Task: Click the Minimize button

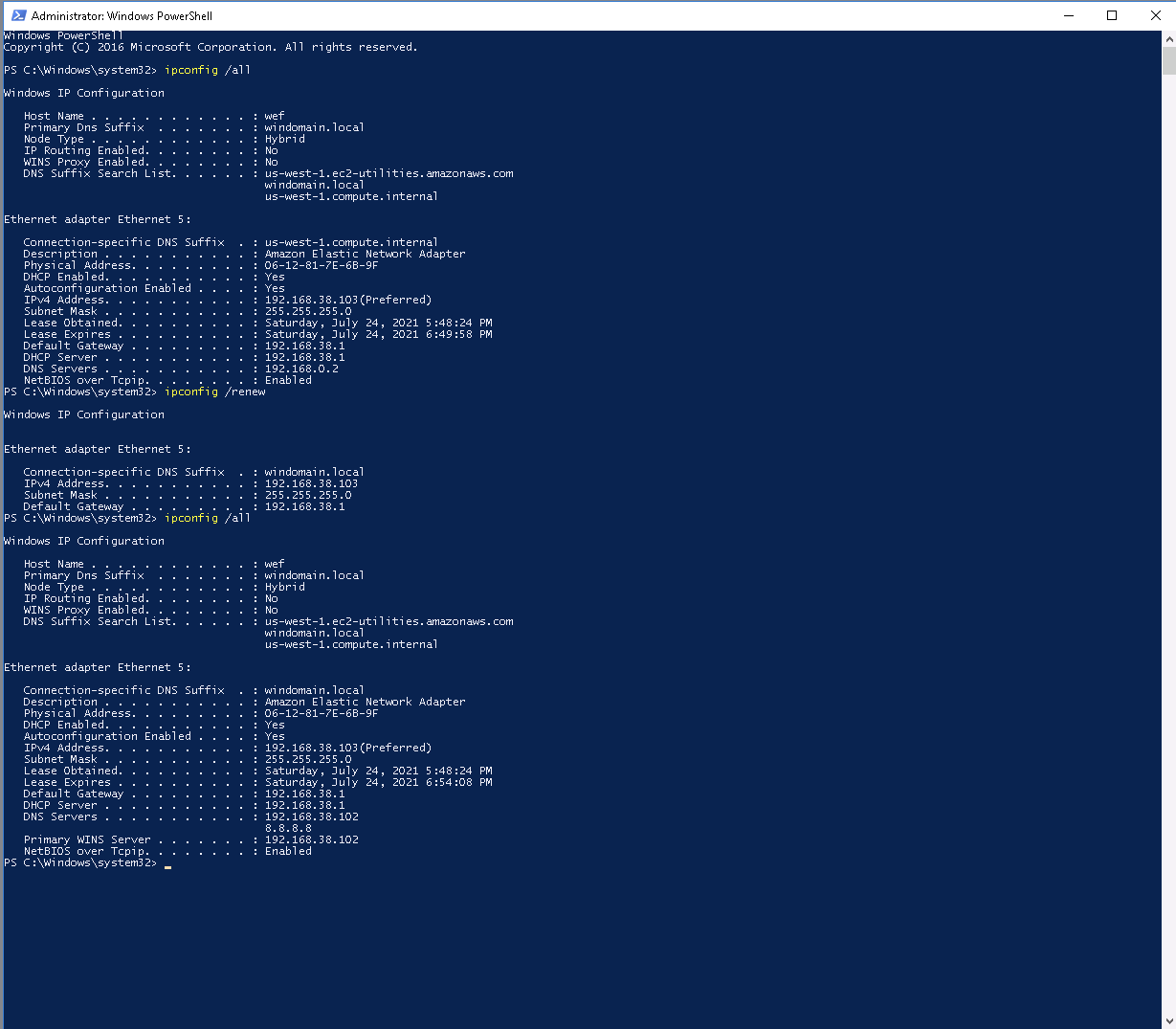Action: click(x=1070, y=14)
